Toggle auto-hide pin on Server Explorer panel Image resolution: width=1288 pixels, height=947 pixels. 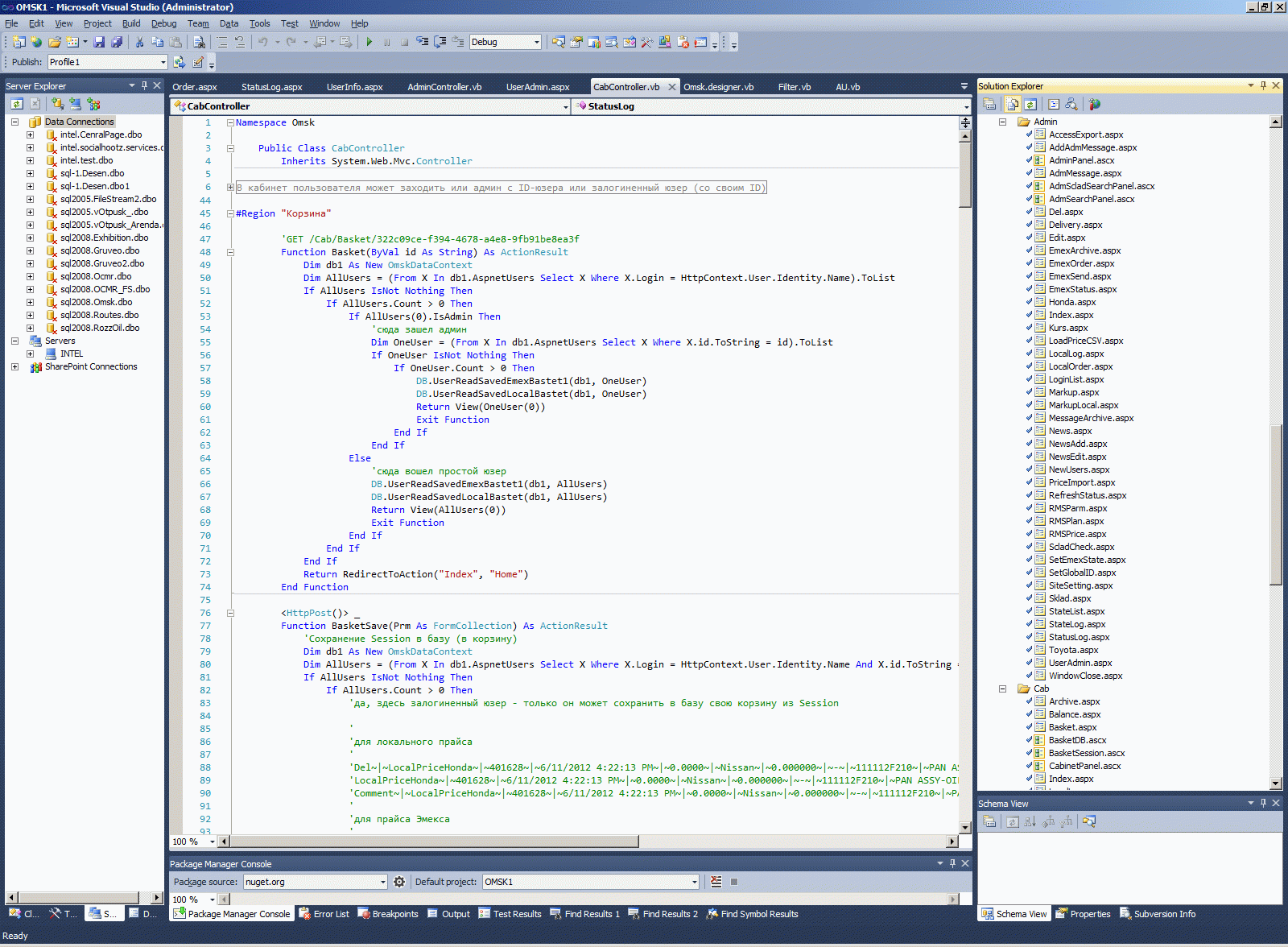(x=145, y=85)
